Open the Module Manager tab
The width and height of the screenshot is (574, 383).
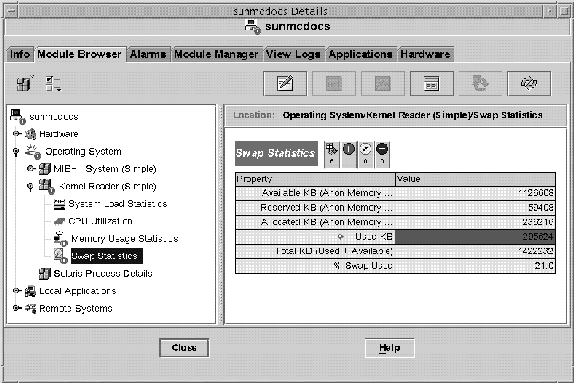(216, 54)
